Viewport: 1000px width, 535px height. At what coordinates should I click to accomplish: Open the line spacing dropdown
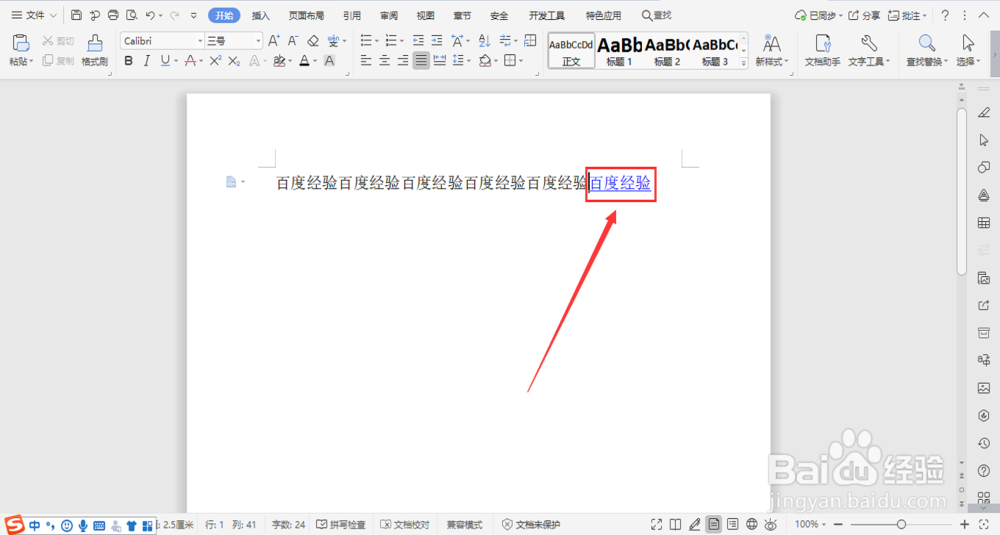tap(468, 61)
